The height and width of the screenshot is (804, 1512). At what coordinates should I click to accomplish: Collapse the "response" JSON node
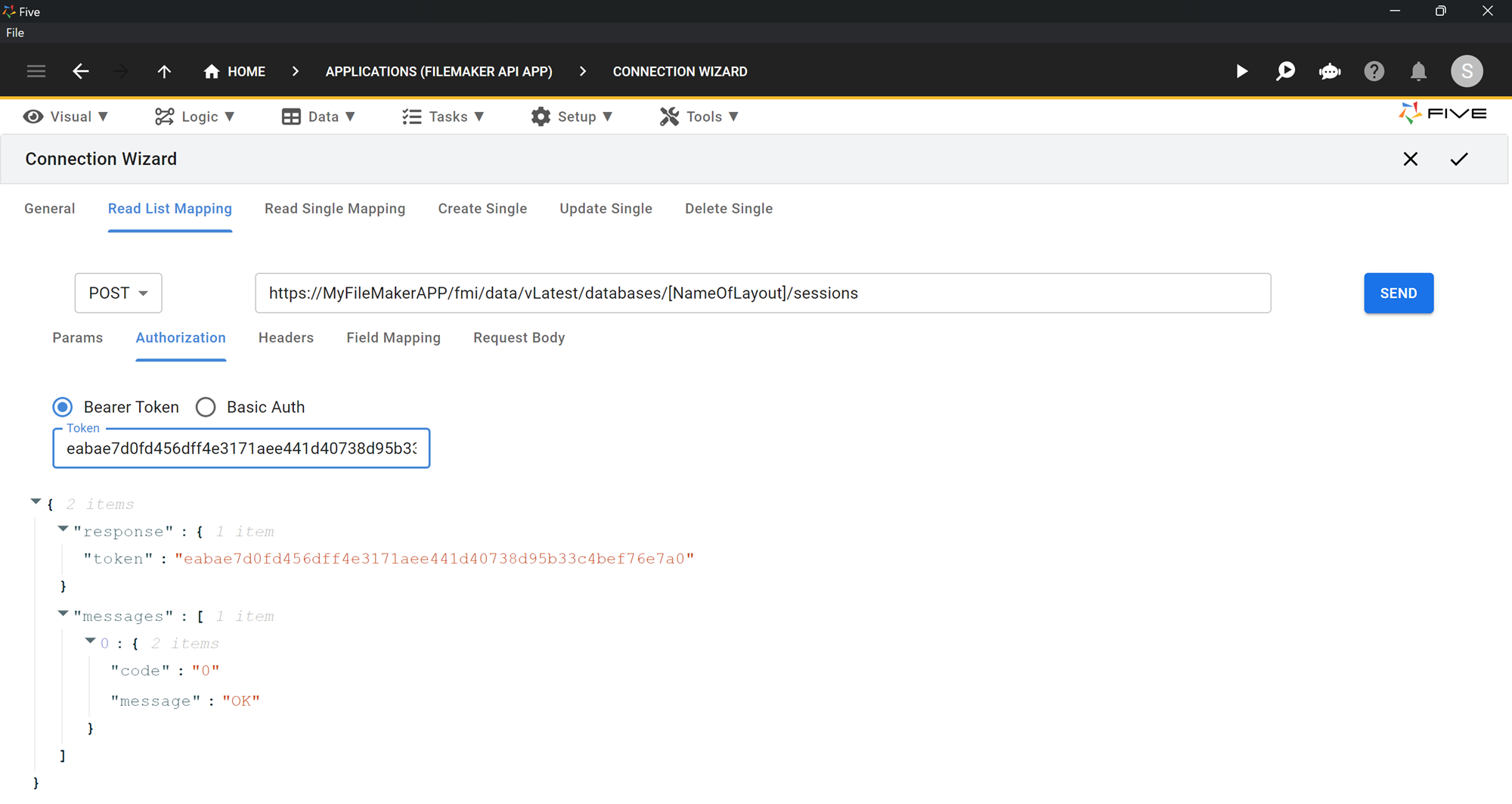[x=64, y=529]
